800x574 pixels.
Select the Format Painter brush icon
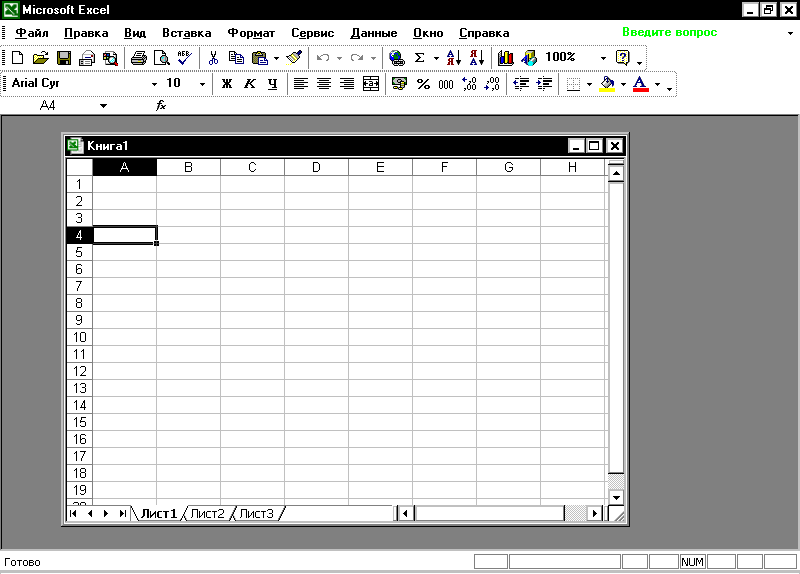click(x=294, y=58)
